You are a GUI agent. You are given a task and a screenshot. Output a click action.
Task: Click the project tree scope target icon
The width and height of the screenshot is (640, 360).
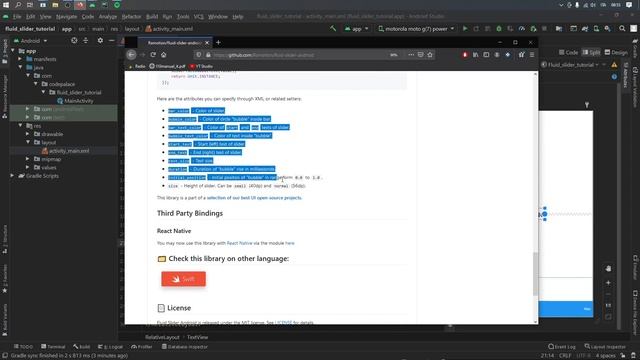(74, 40)
